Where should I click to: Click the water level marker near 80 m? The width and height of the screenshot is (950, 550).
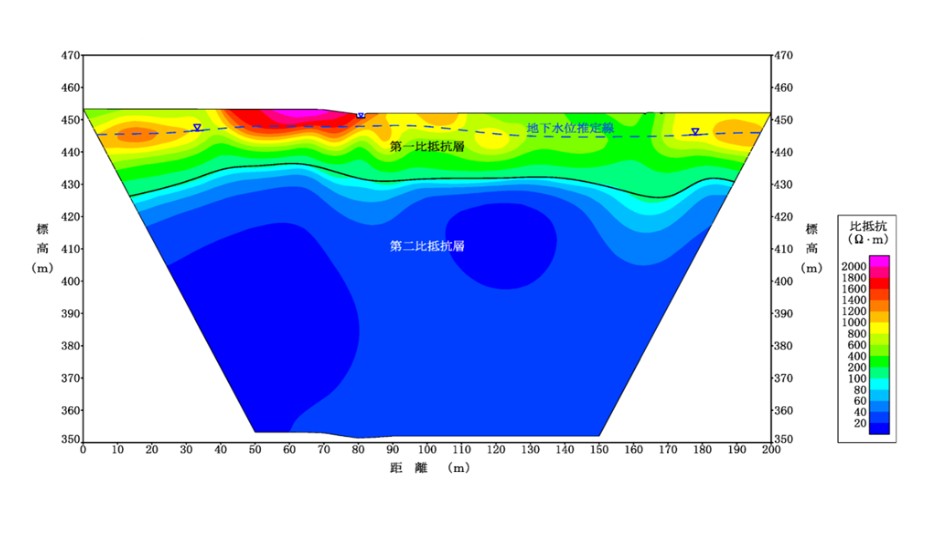[361, 116]
